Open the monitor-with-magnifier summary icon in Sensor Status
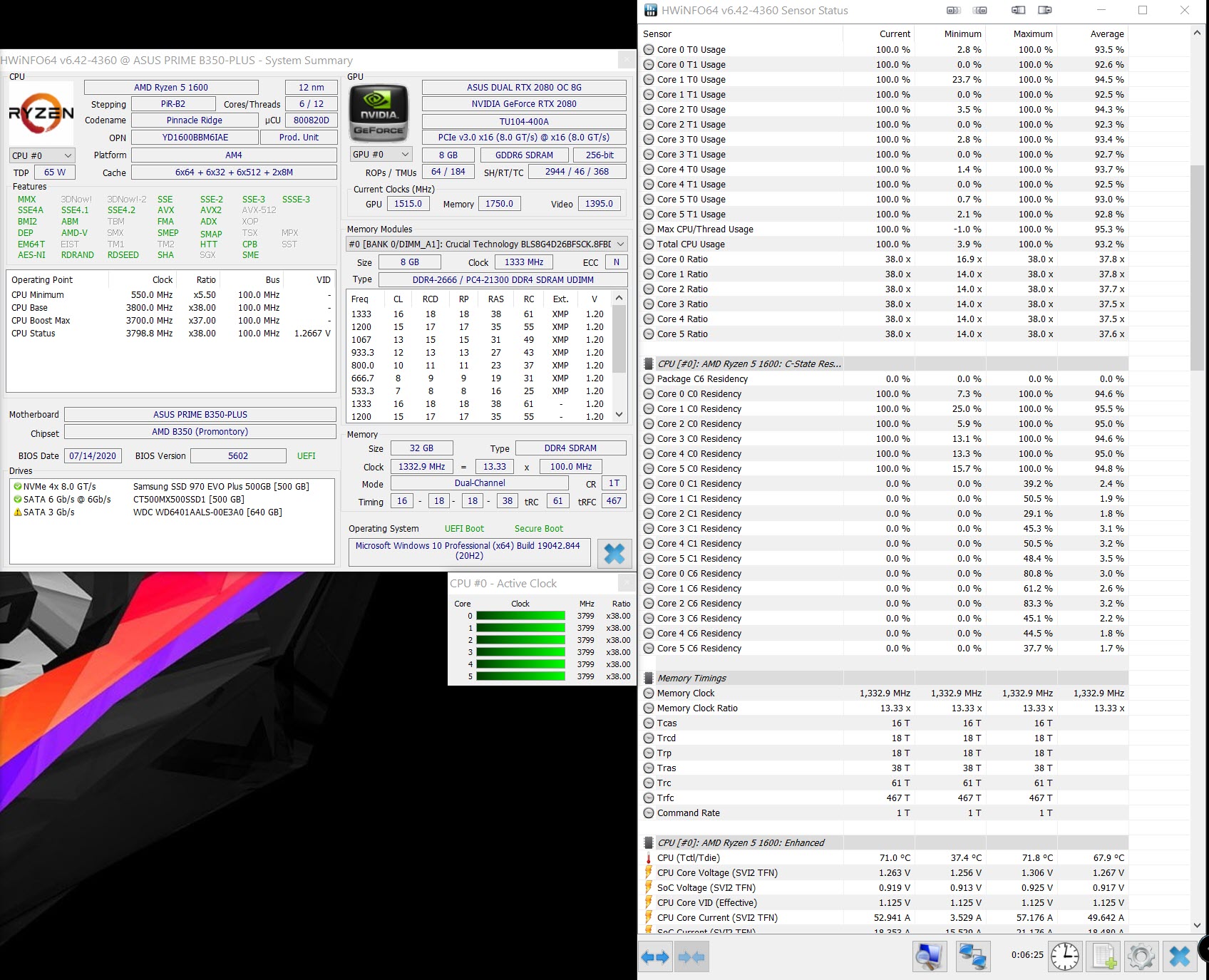1209x980 pixels. [929, 956]
